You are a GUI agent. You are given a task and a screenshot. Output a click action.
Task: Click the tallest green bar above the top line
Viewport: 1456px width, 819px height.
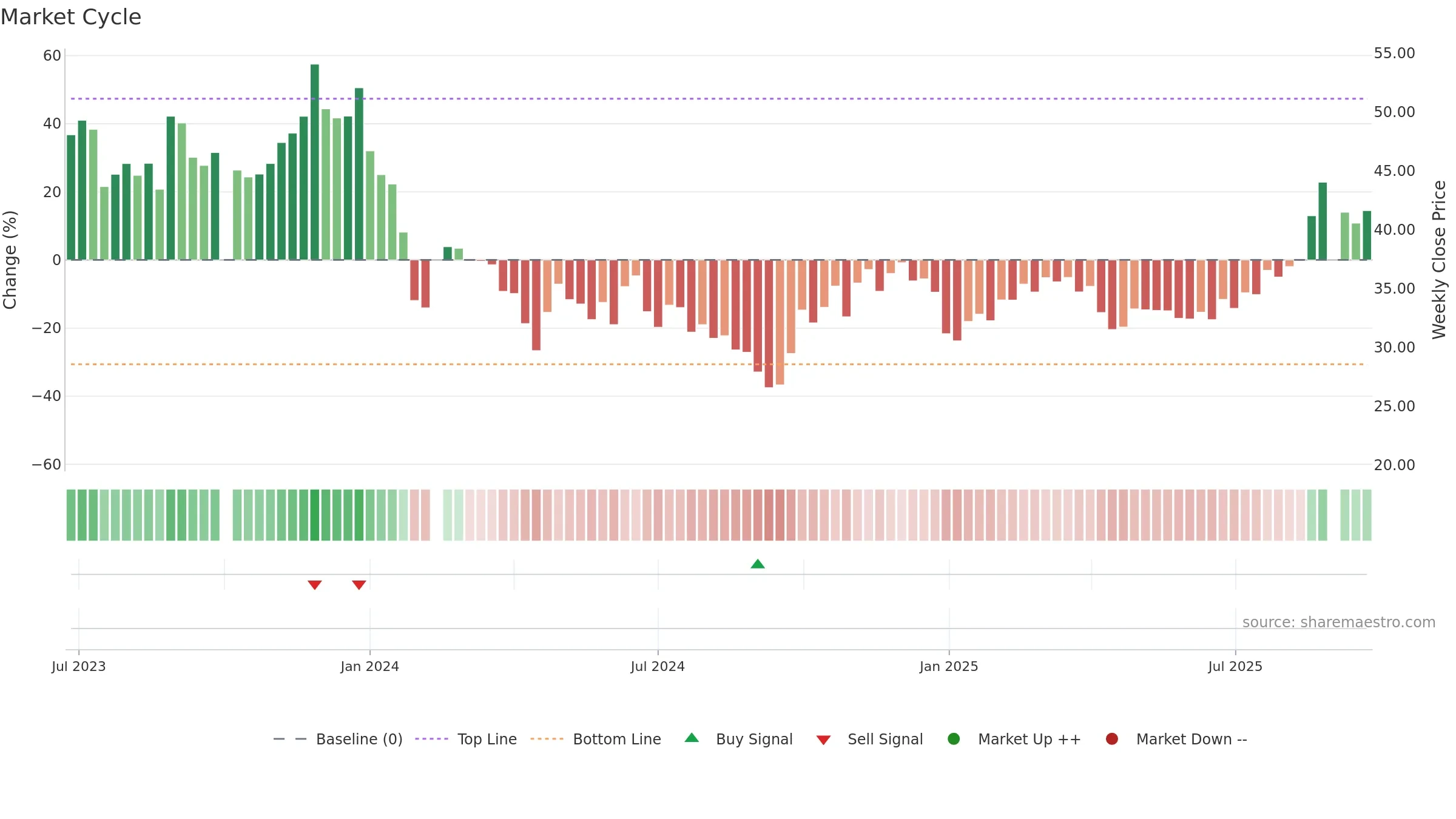[315, 162]
